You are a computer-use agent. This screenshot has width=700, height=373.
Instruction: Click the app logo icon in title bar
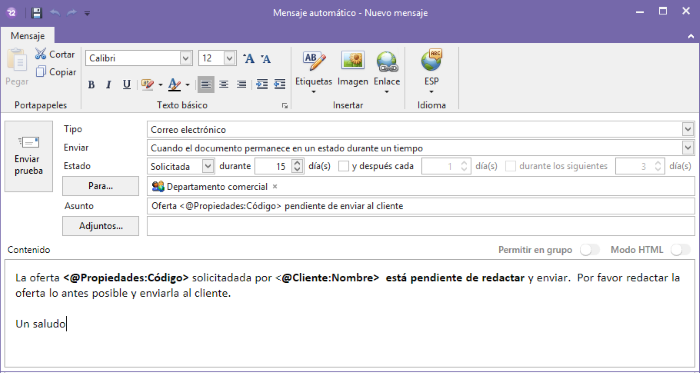coord(12,12)
